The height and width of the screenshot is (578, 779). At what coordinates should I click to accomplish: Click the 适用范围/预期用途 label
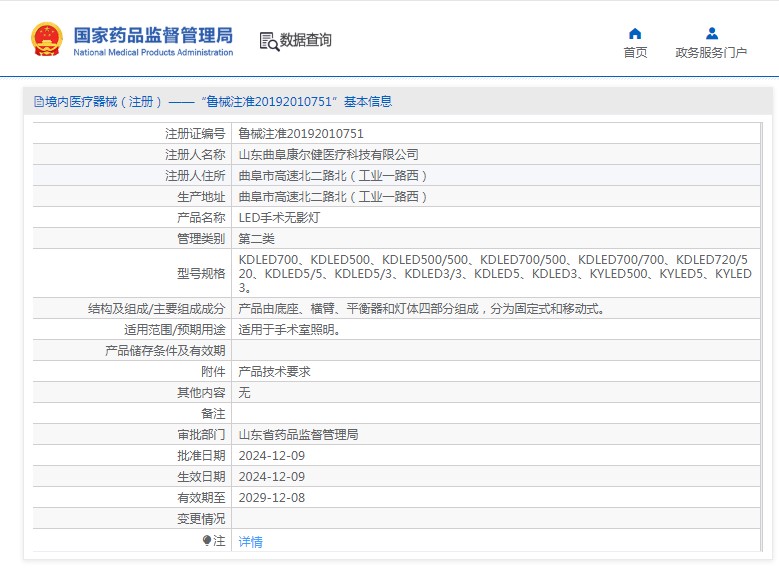click(175, 330)
